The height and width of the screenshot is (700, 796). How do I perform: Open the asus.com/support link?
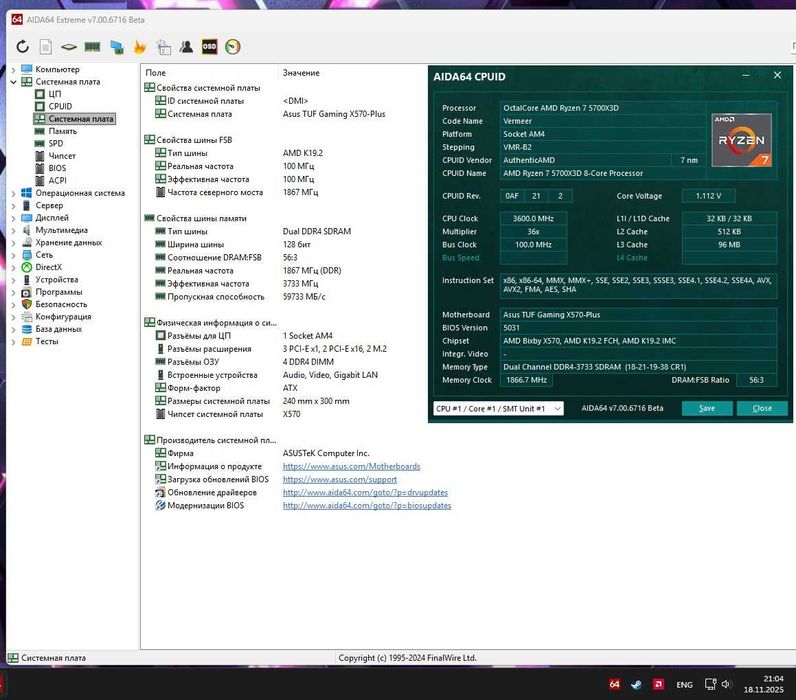tap(340, 479)
